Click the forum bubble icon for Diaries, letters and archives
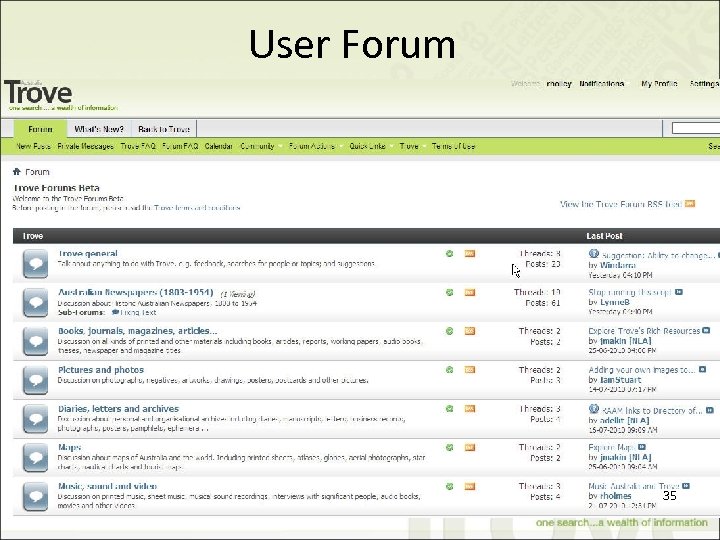The height and width of the screenshot is (540, 720). pos(35,419)
